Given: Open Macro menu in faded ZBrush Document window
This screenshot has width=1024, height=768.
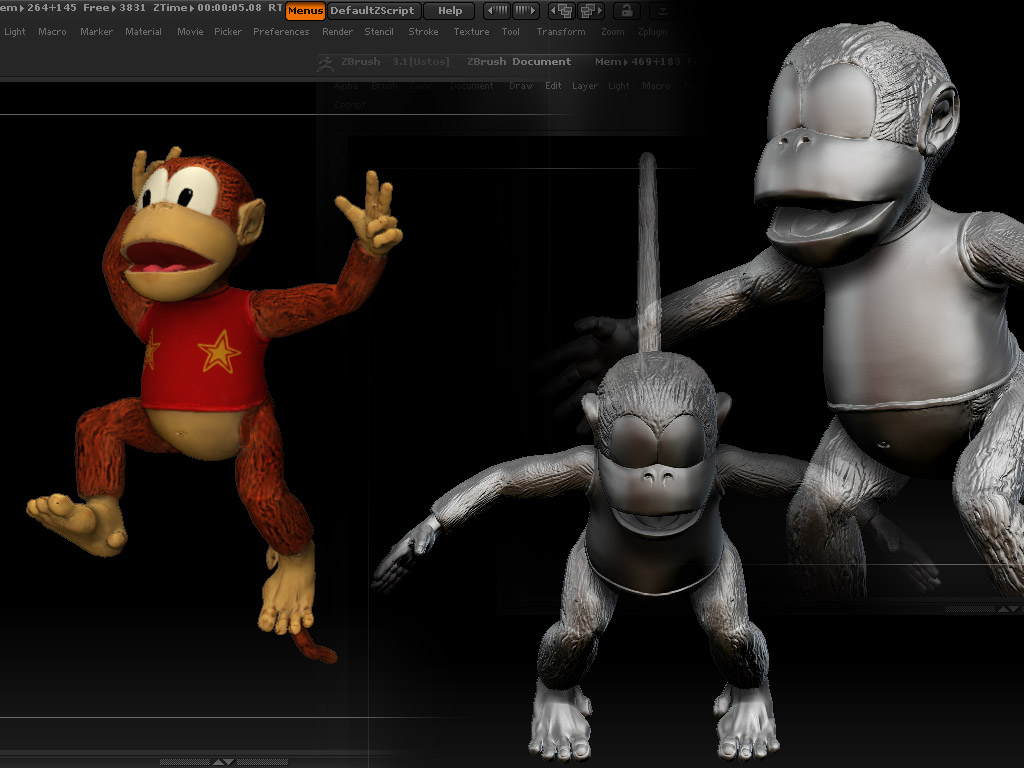Looking at the screenshot, I should (x=656, y=86).
